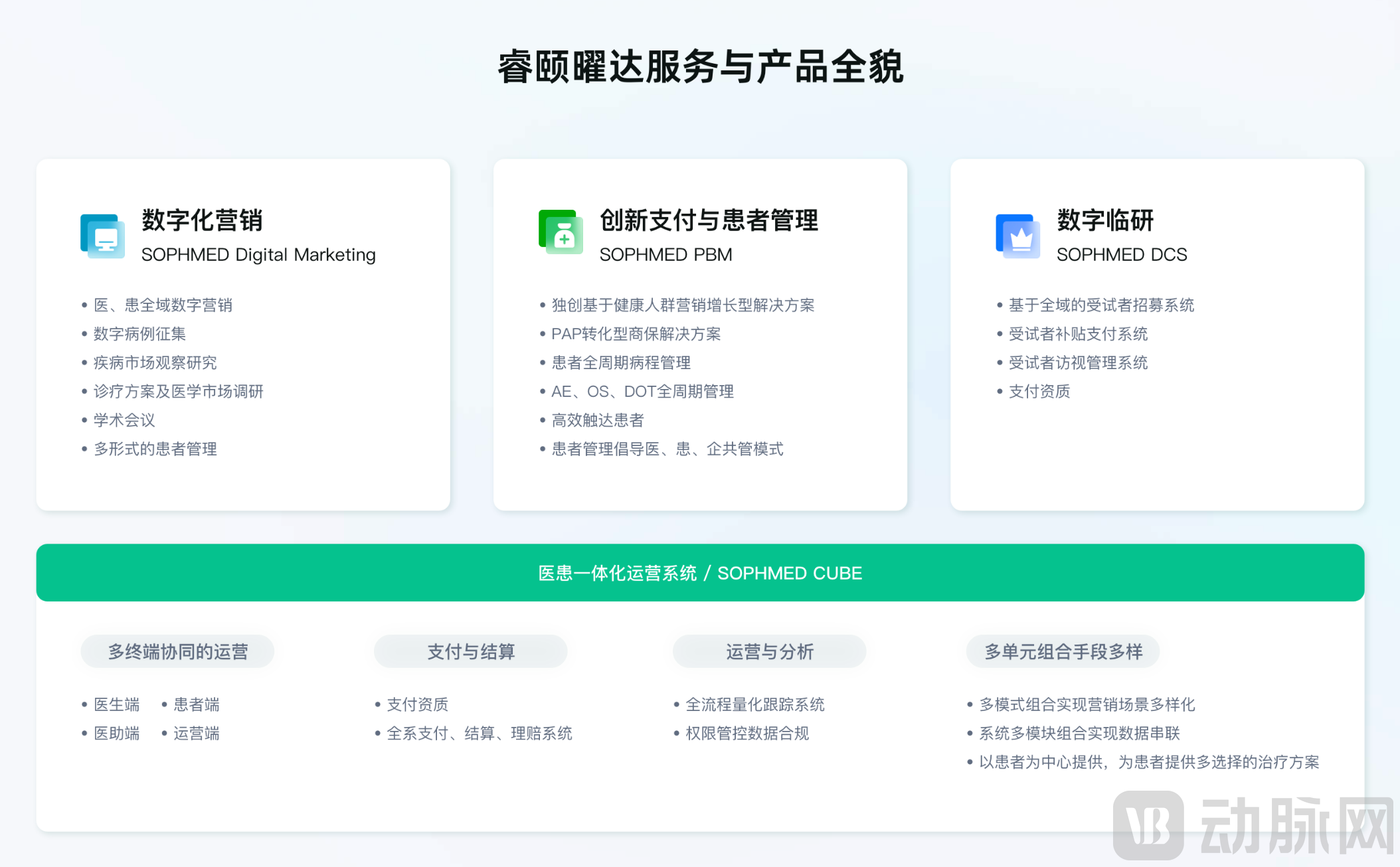
Task: Select the 多终端协同的运营 pill label
Action: point(178,652)
